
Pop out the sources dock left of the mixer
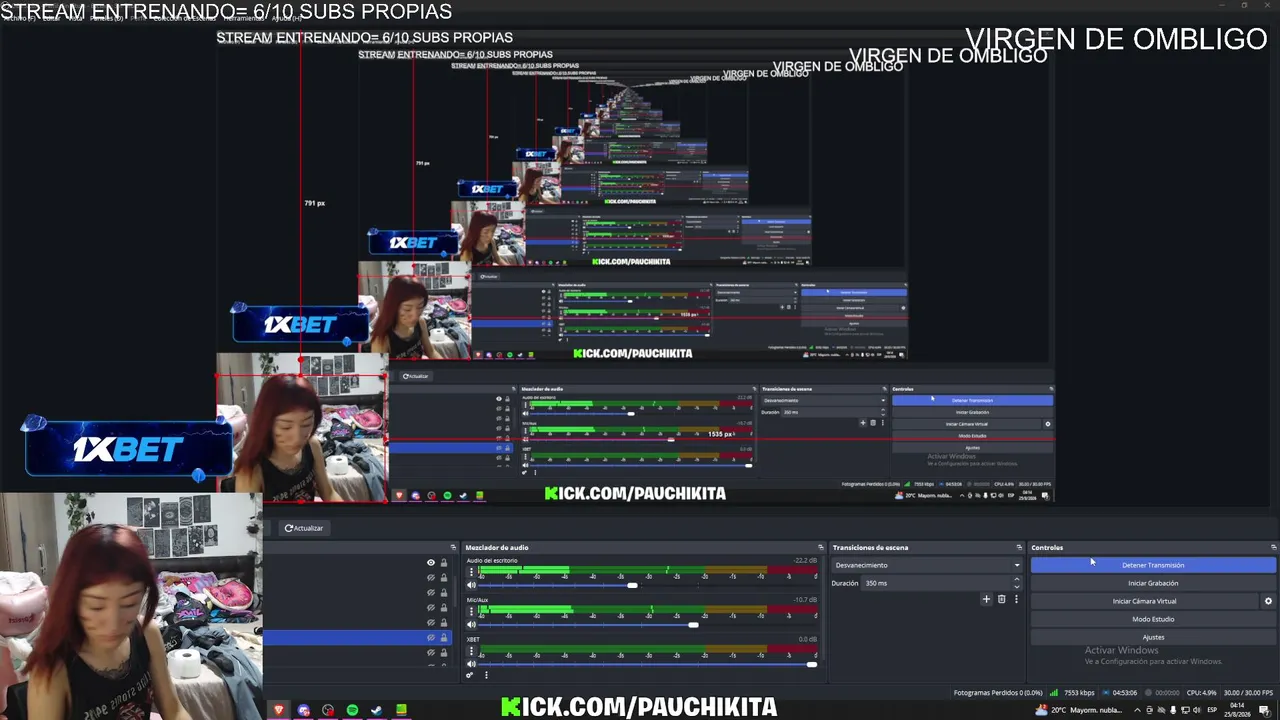454,547
